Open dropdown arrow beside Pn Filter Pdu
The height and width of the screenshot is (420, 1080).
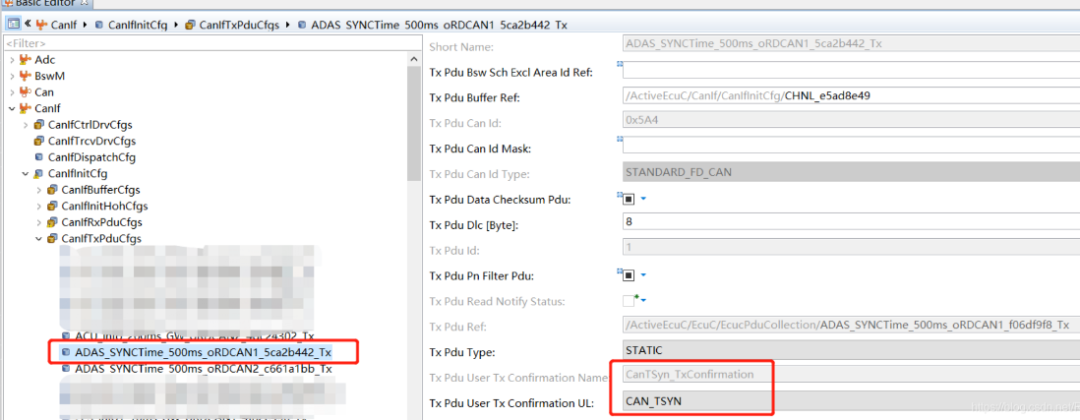click(x=643, y=275)
